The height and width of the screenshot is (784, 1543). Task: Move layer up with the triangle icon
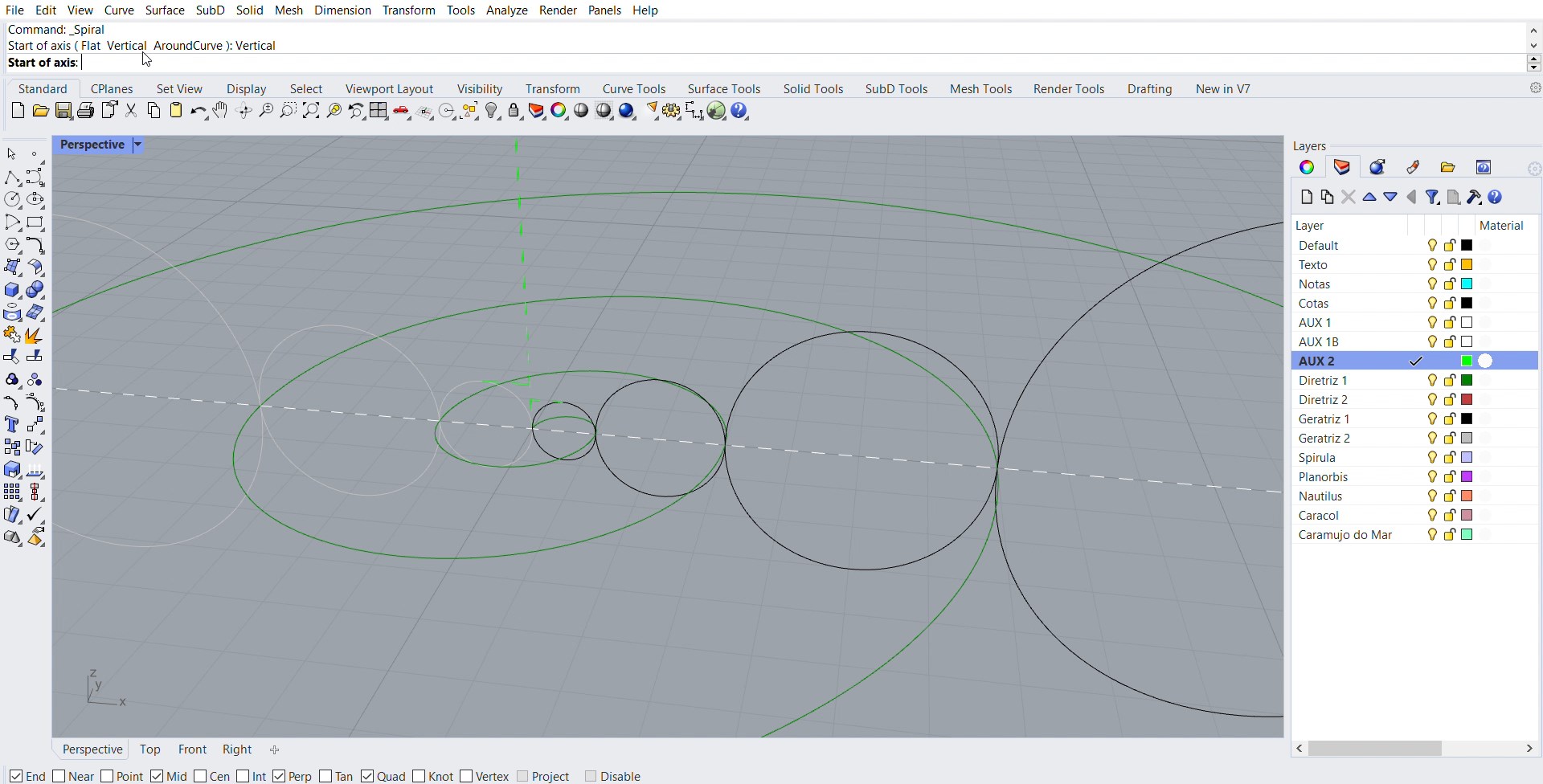pyautogui.click(x=1369, y=197)
